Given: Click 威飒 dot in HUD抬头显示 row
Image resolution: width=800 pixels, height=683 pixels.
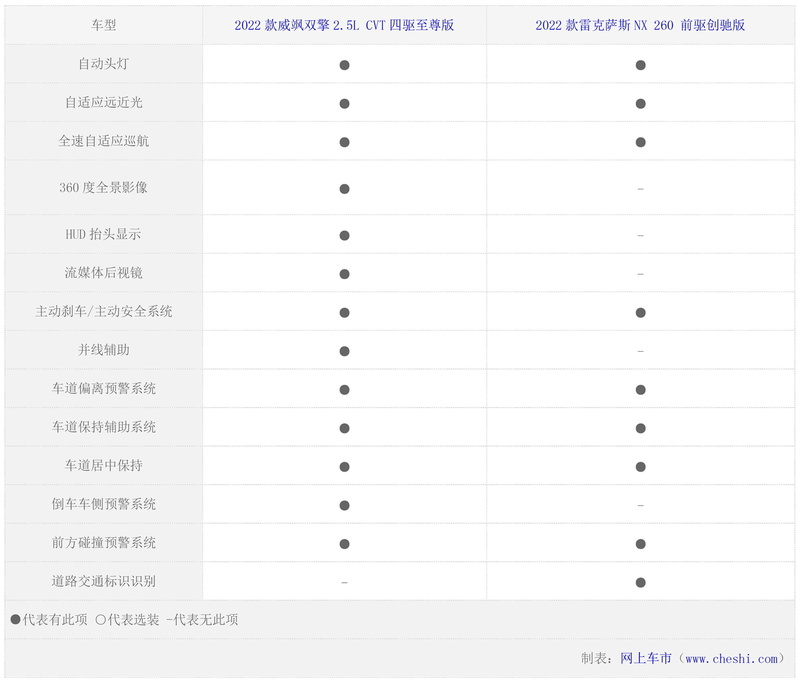Looking at the screenshot, I should (344, 236).
